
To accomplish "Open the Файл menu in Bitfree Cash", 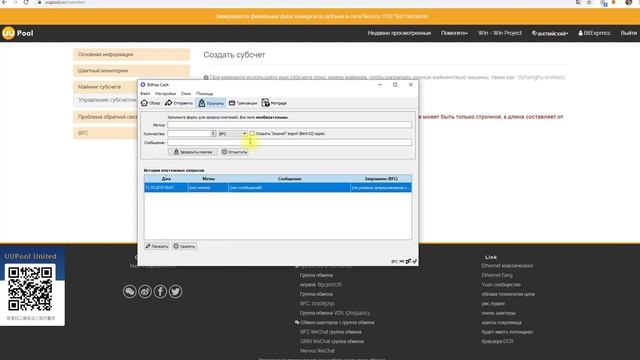I will (x=145, y=94).
